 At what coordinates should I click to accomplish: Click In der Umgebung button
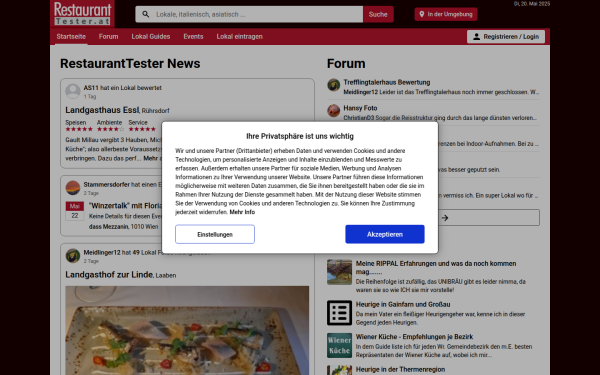[446, 14]
